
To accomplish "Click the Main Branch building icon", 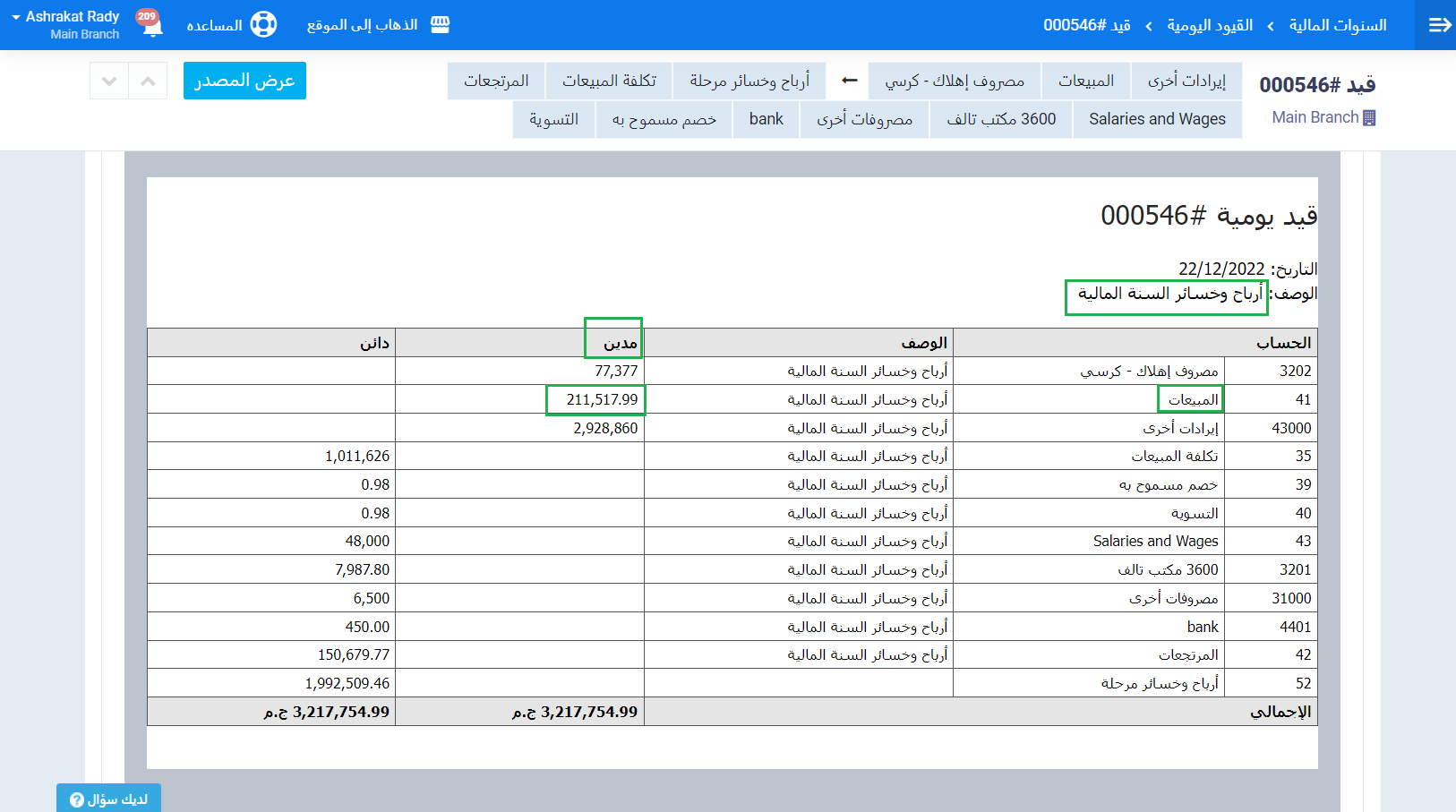I will tap(1368, 117).
